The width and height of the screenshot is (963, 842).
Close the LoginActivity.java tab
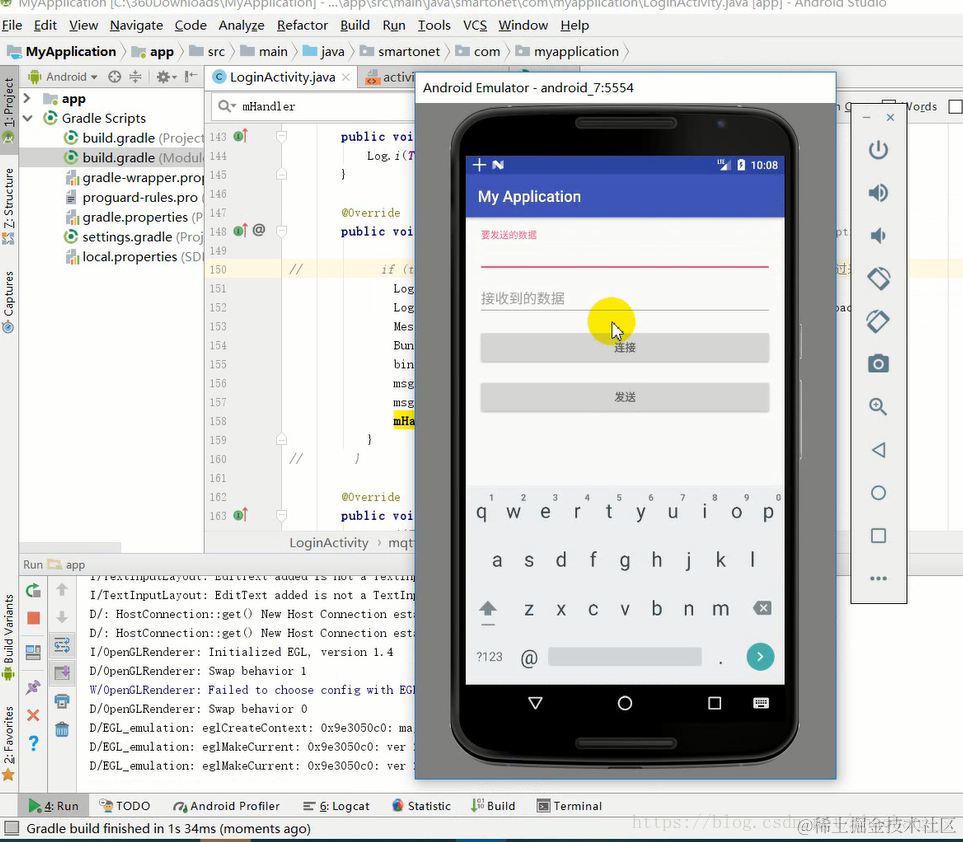click(346, 77)
